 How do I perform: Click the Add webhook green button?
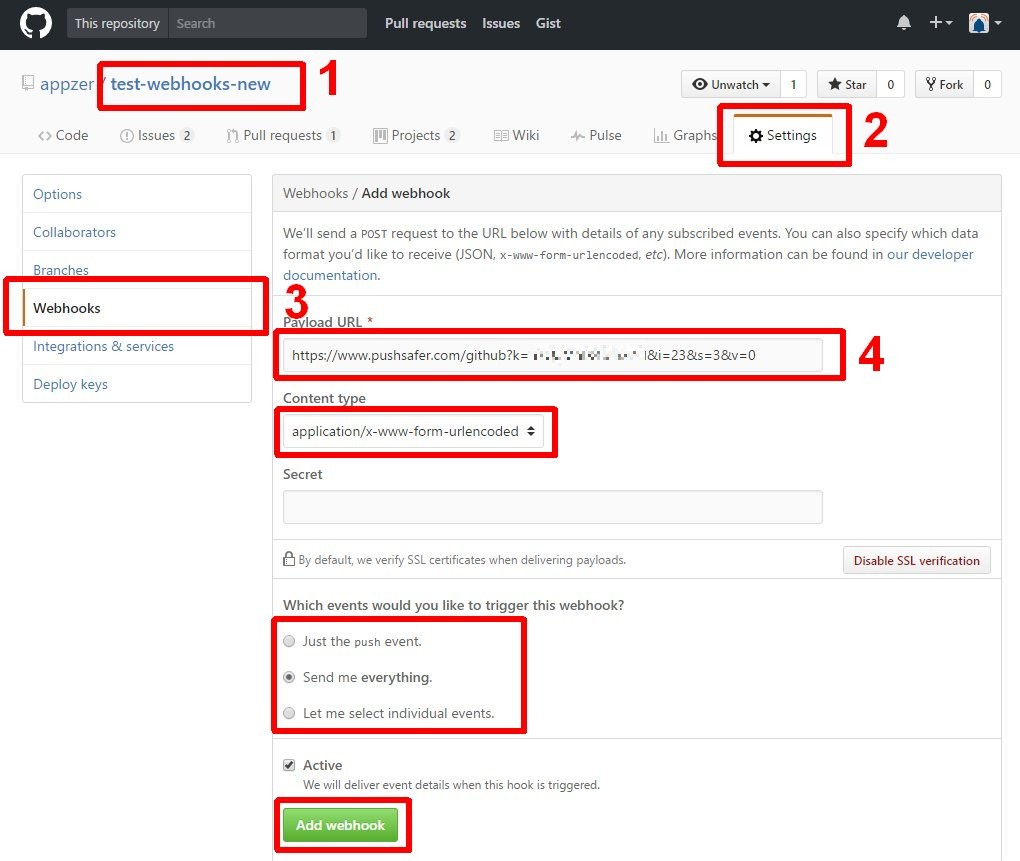[340, 825]
